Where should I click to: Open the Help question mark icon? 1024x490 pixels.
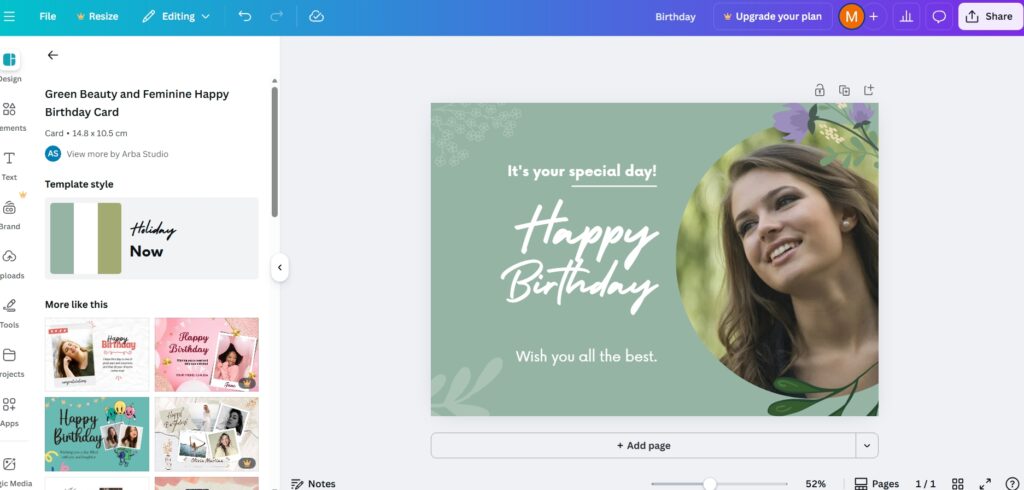pos(1011,484)
